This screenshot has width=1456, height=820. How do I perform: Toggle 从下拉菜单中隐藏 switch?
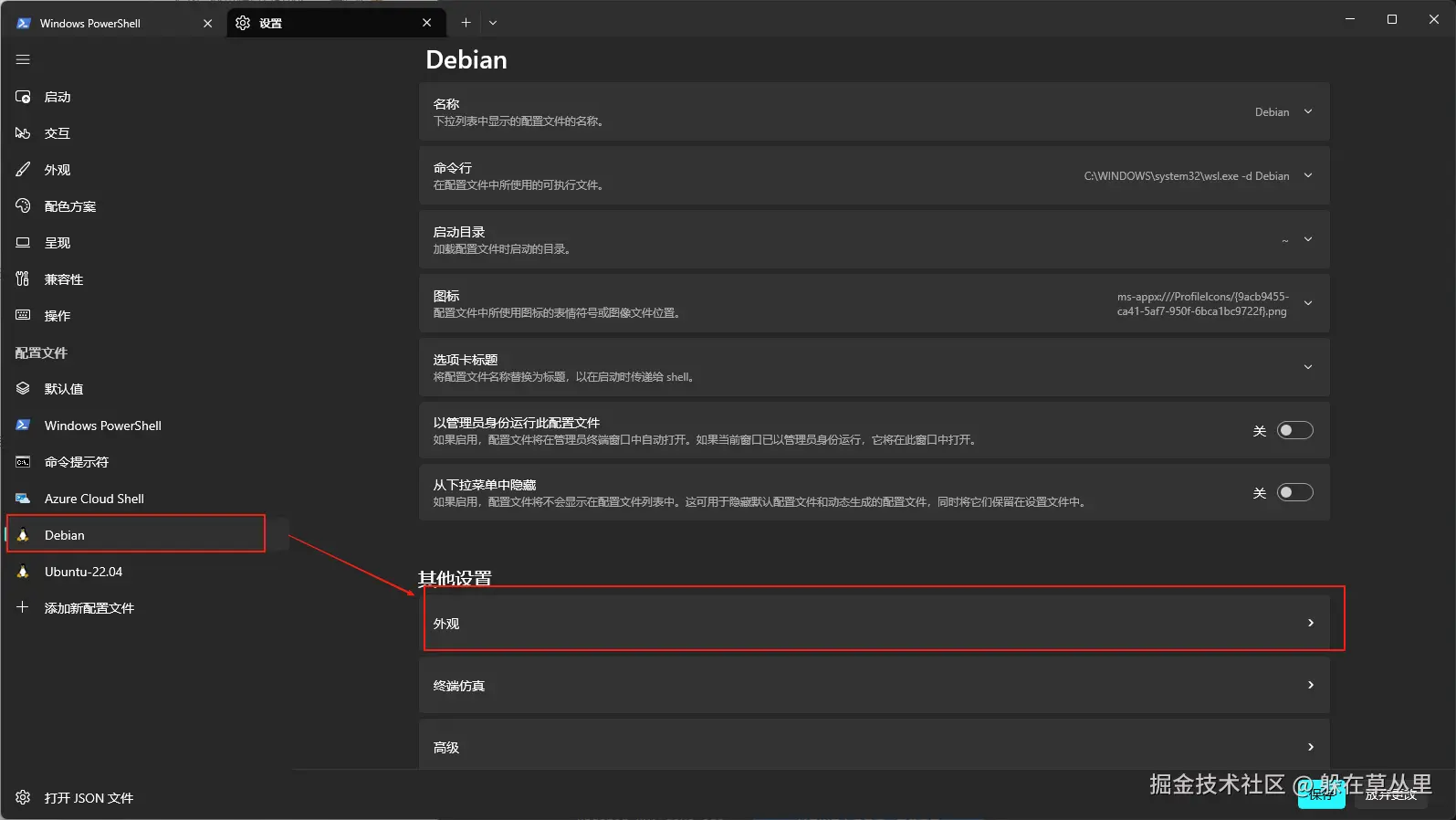coord(1294,492)
